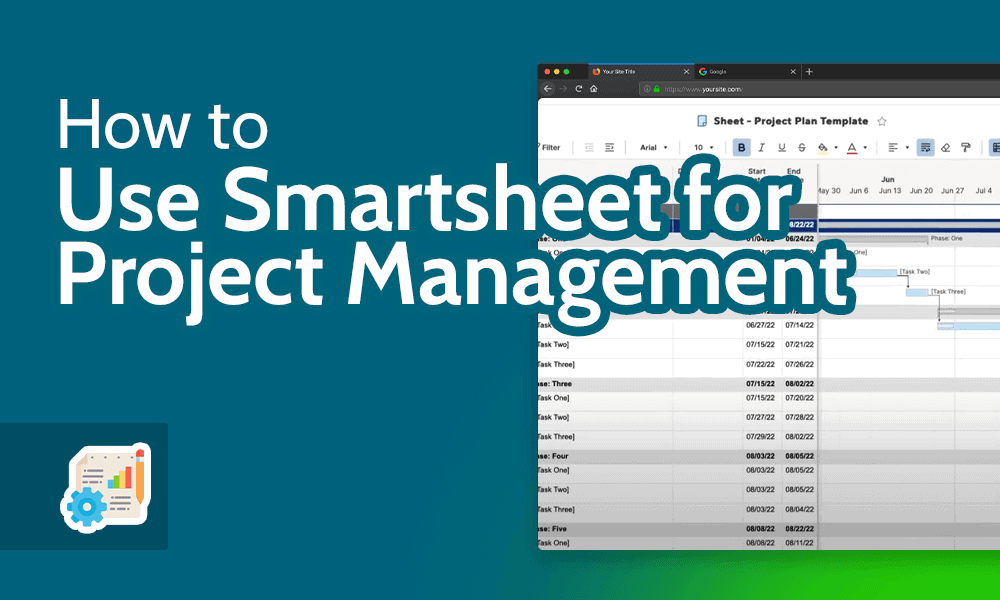Open the browser home icon
1000x600 pixels.
[594, 89]
